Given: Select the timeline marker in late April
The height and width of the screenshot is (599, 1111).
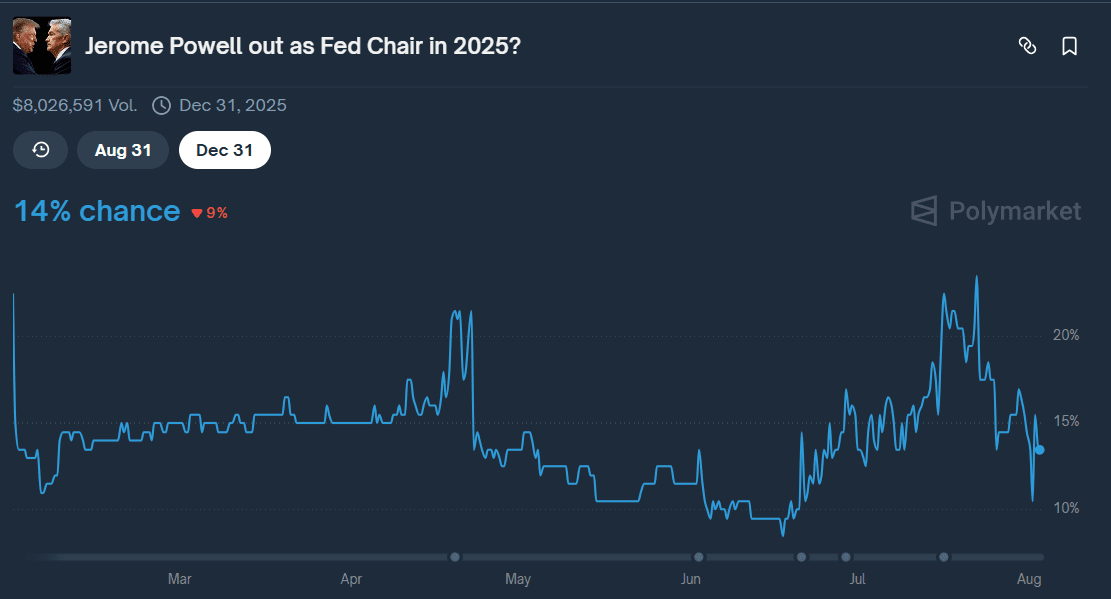Looking at the screenshot, I should pos(455,557).
